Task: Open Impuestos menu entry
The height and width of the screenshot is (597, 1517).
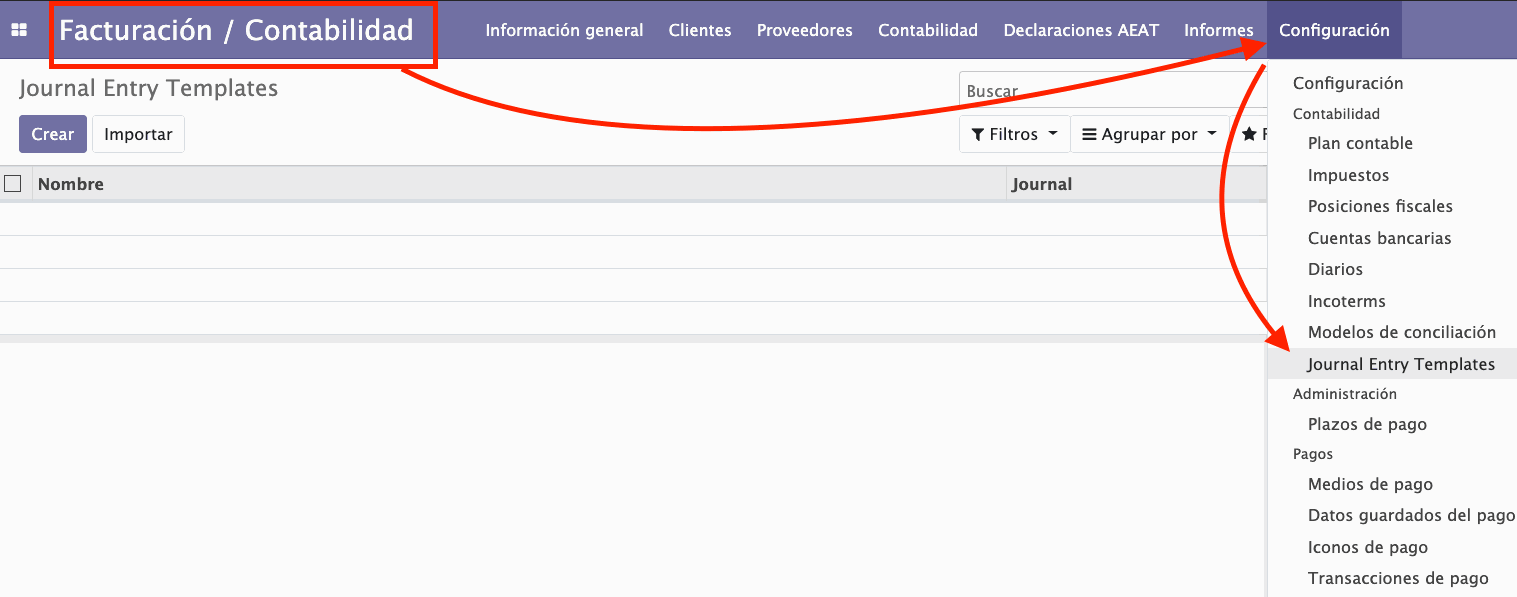Action: pyautogui.click(x=1348, y=175)
